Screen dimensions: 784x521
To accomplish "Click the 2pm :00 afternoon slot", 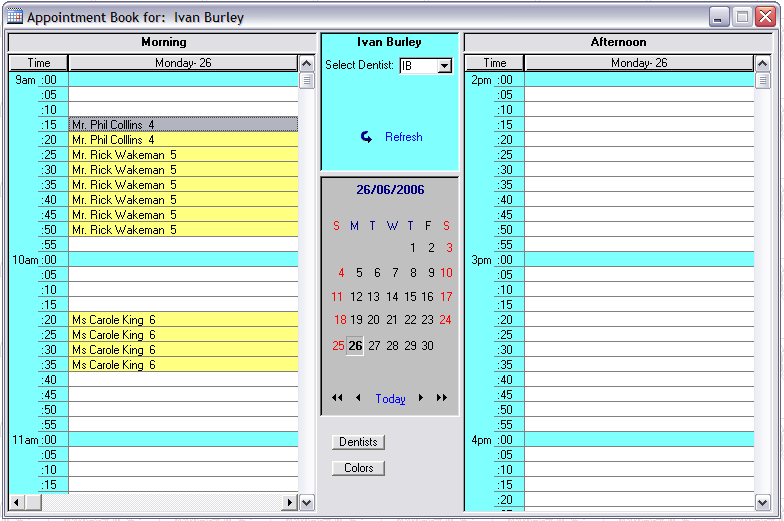I will (640, 80).
